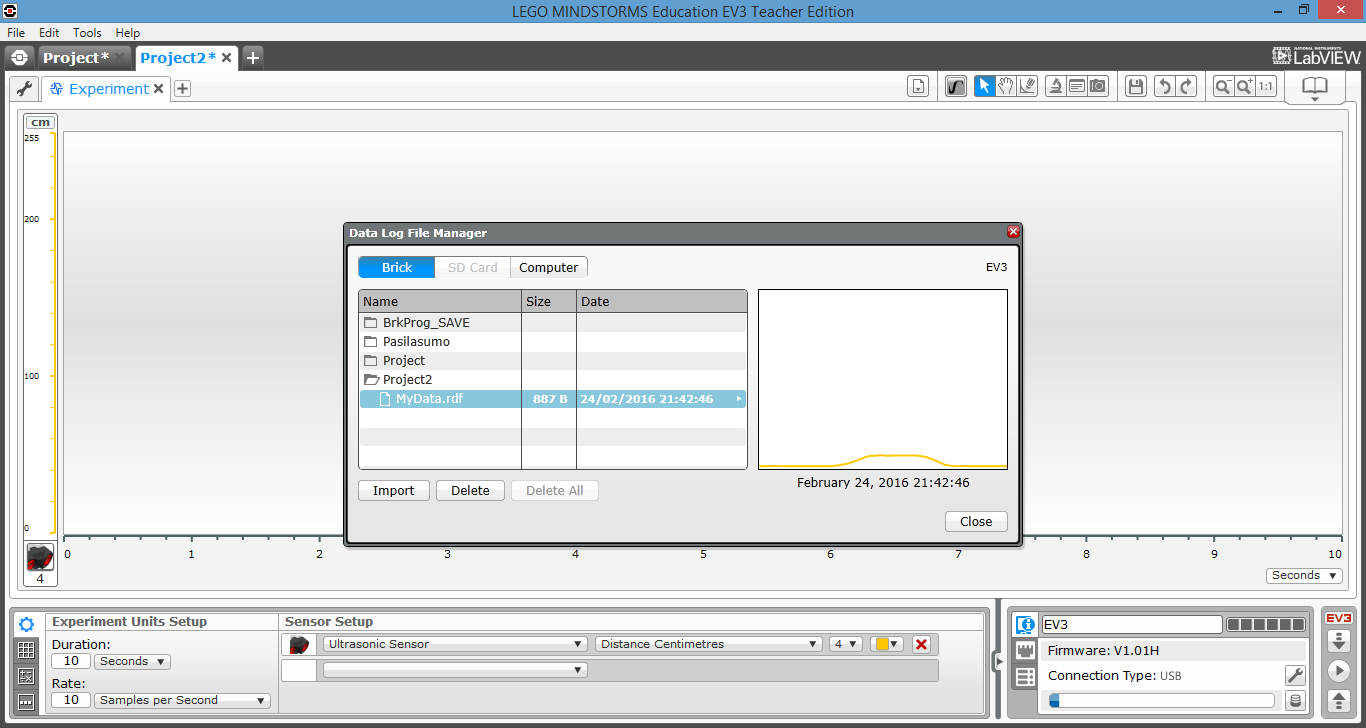Download the experiment to the brick
Image resolution: width=1366 pixels, height=728 pixels.
(1338, 640)
